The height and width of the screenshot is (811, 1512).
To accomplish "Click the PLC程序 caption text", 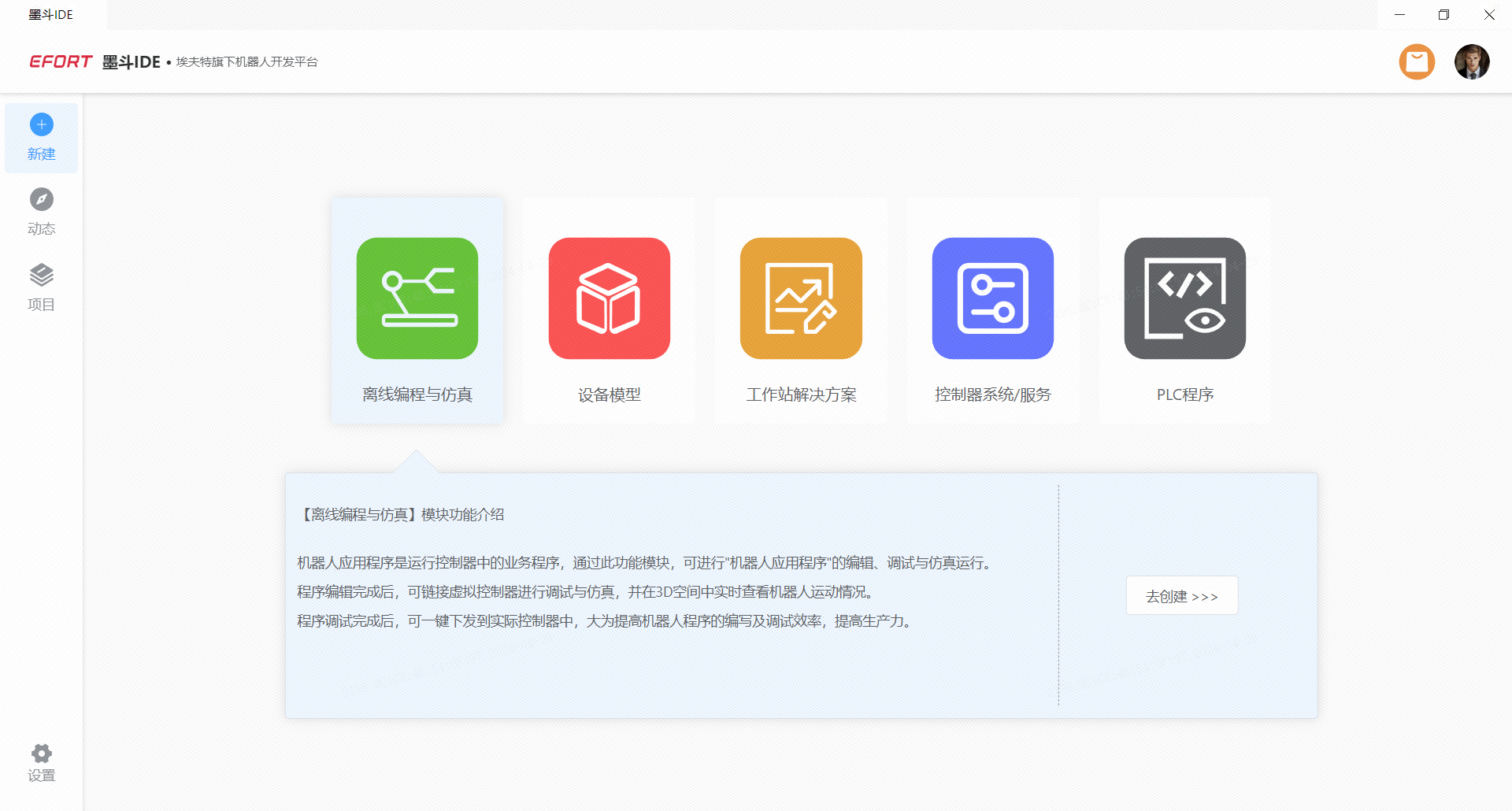I will tap(1184, 394).
